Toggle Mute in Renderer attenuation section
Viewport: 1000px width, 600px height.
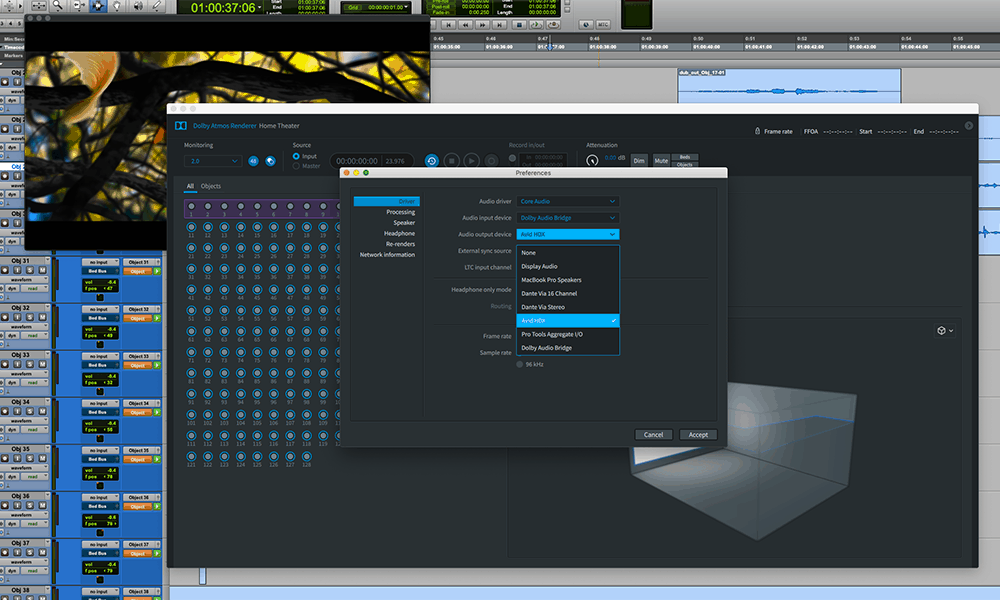(661, 161)
